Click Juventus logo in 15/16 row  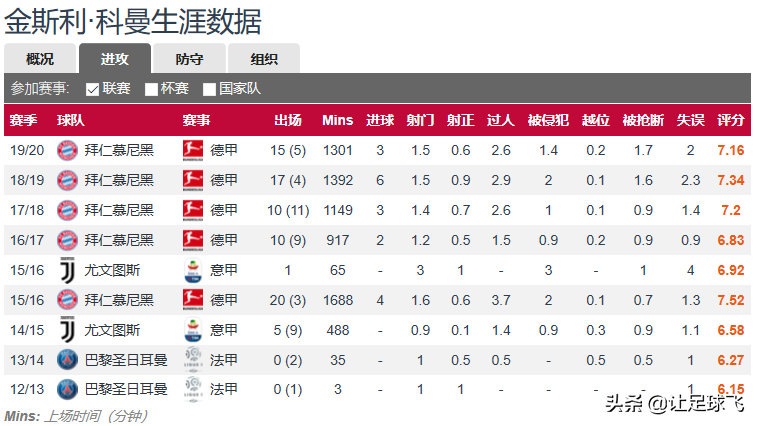[x=67, y=270]
